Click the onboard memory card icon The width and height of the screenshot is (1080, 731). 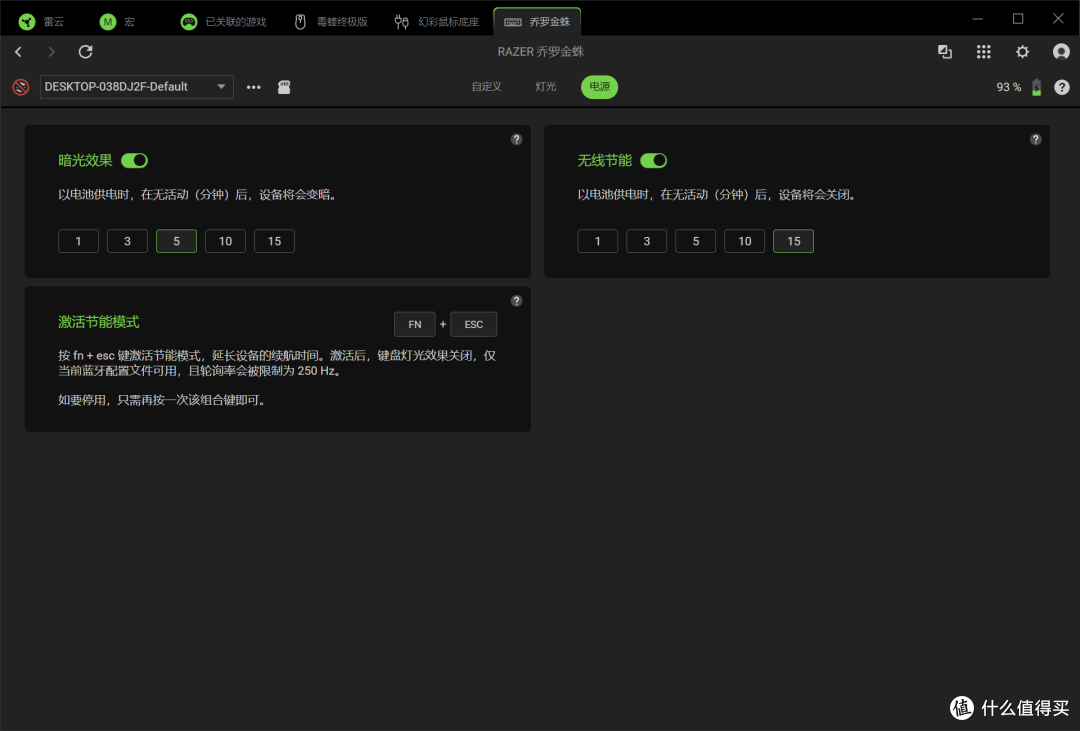(284, 87)
